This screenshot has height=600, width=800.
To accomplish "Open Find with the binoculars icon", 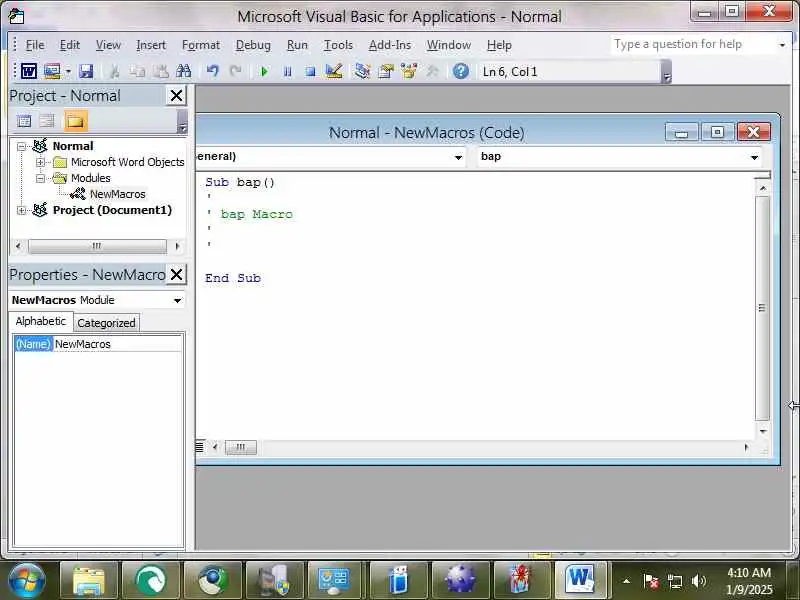I will click(x=183, y=71).
